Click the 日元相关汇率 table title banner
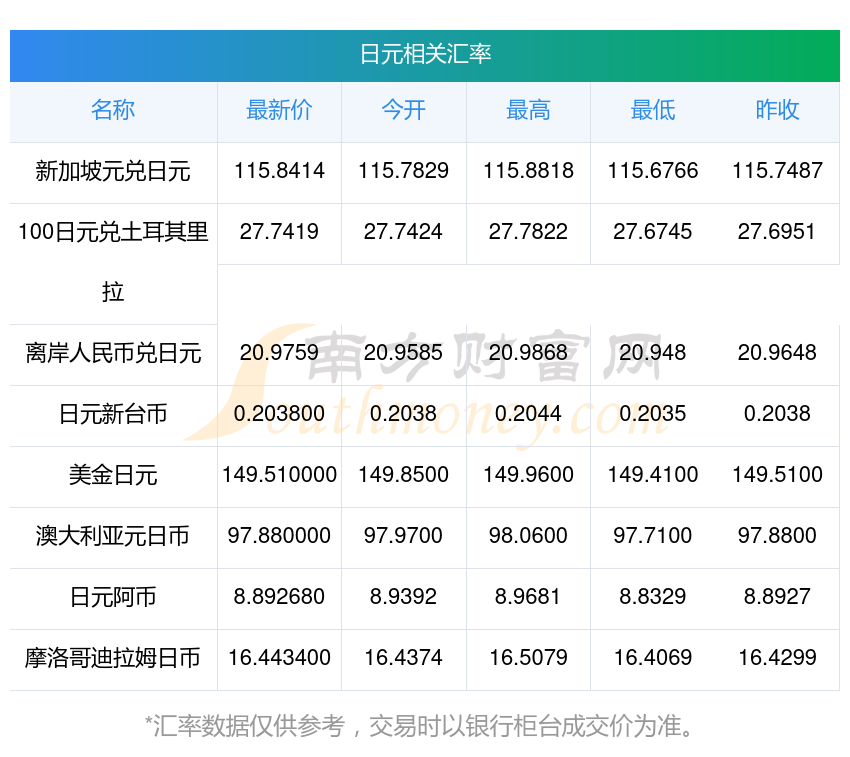 click(x=425, y=54)
